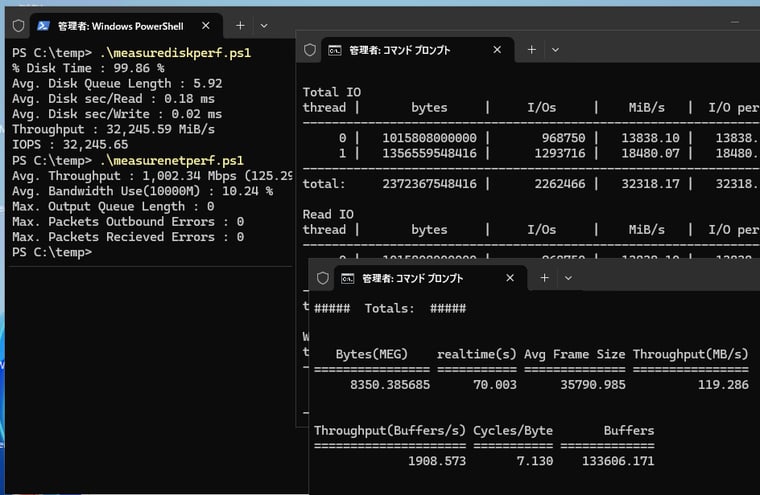
Task: Click the '% Disk Time : 99.86 %' line
Action: tap(88, 68)
